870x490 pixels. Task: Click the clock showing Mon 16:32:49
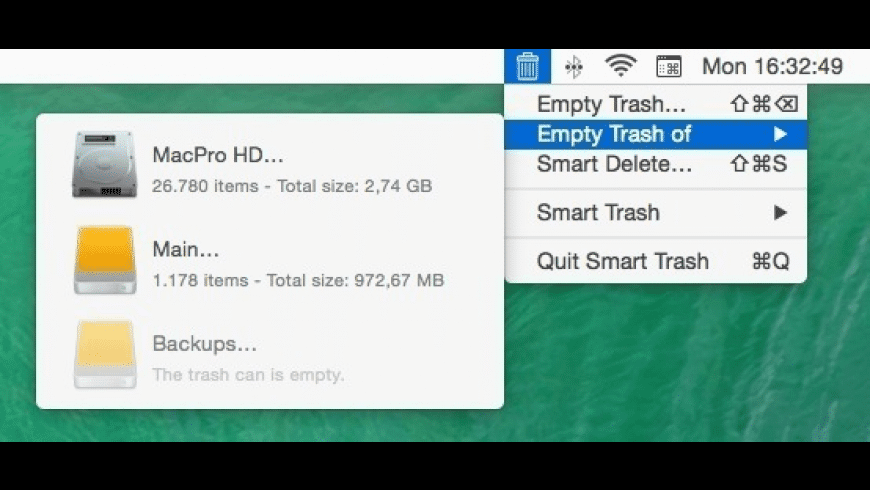tap(772, 67)
